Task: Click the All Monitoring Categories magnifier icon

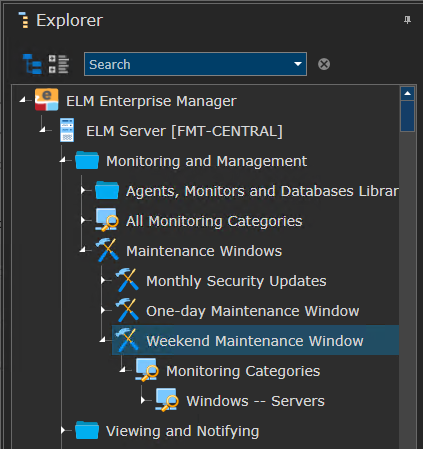Action: [107, 220]
